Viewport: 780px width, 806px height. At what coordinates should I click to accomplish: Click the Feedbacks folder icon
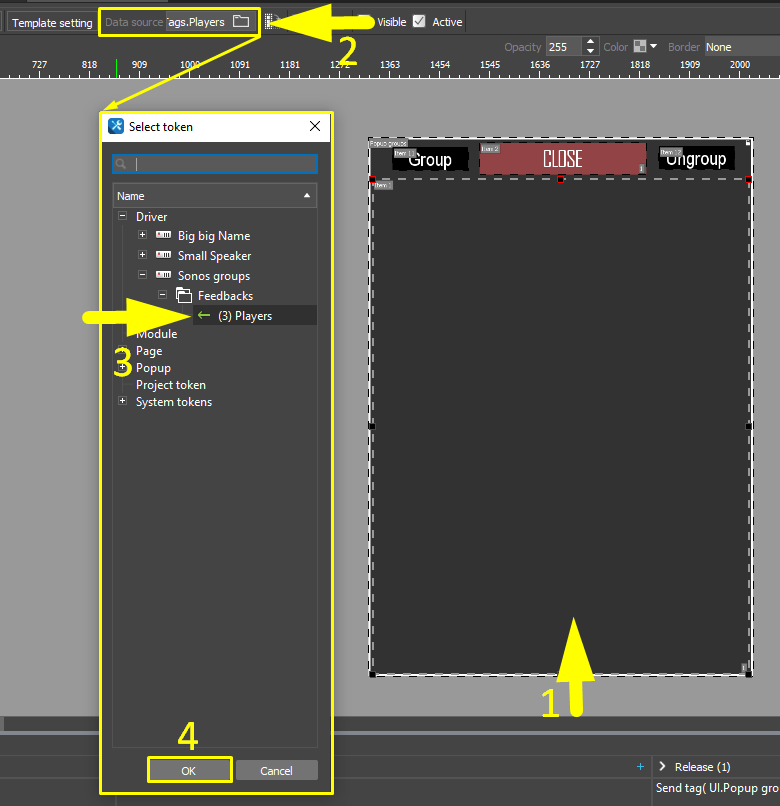[x=183, y=296]
